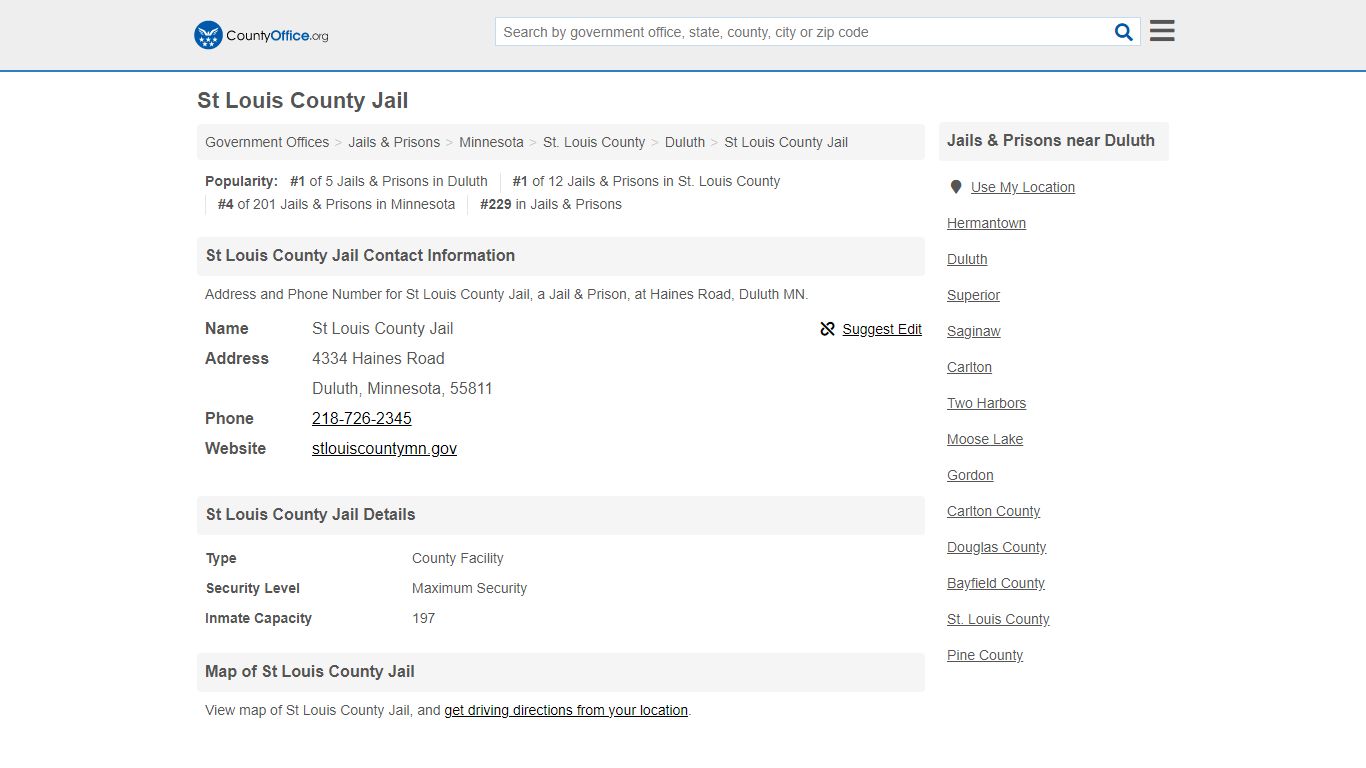
Task: Open the Duluth breadcrumb link
Action: point(685,142)
